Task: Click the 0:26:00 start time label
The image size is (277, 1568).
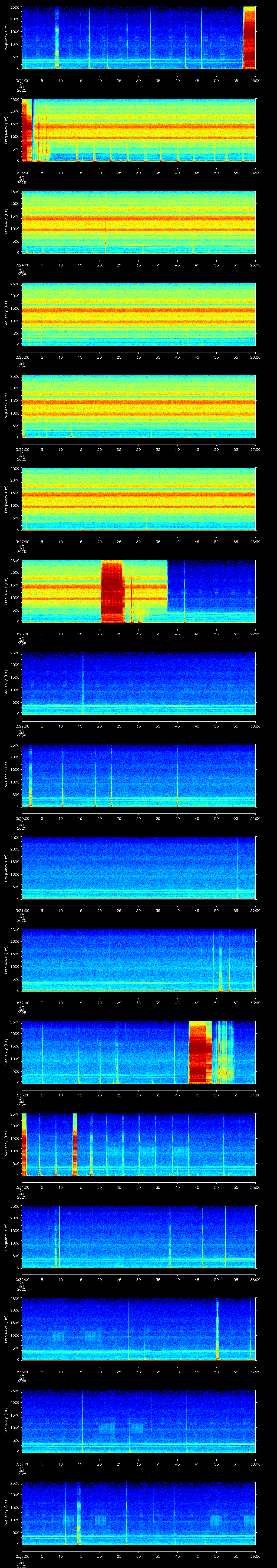Action: [x=22, y=449]
